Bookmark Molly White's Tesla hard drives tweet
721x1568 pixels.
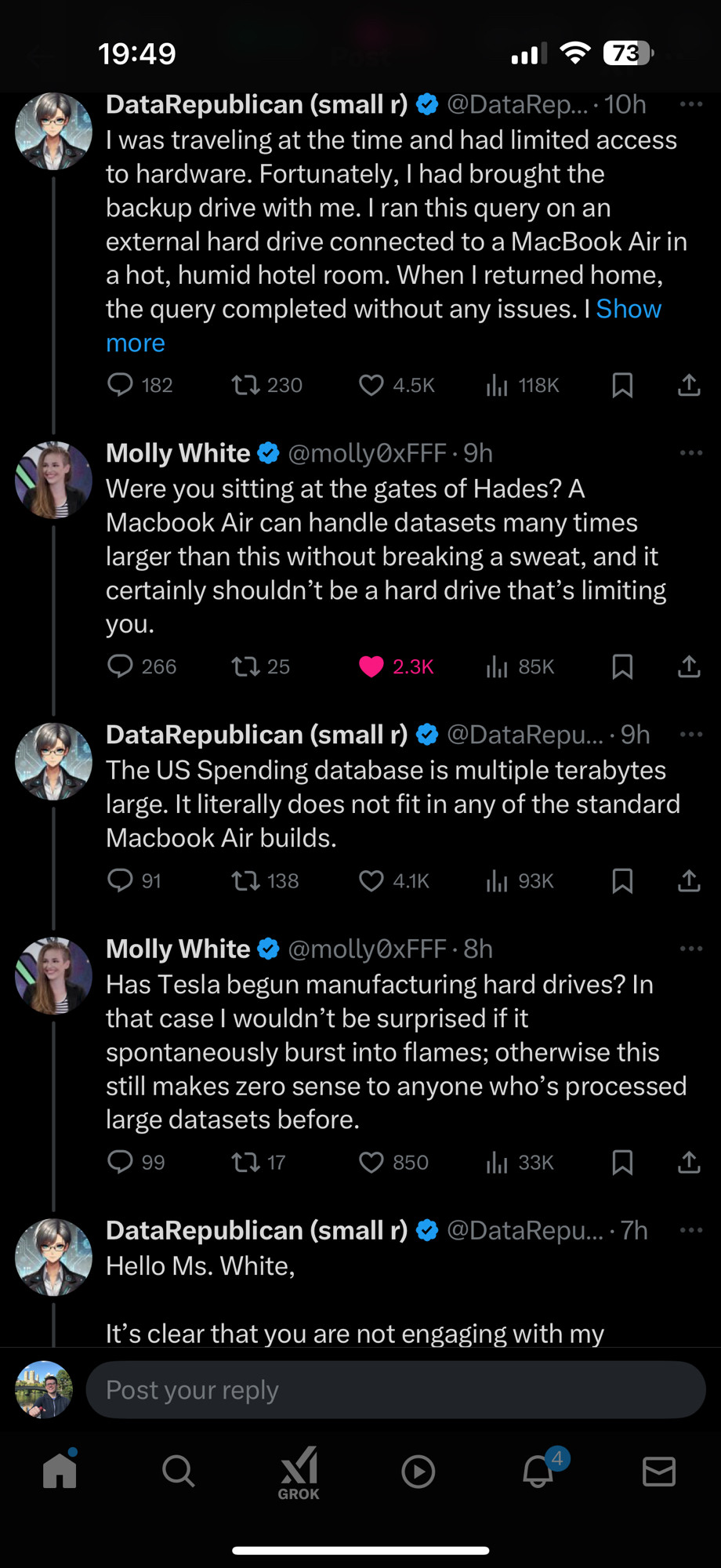click(622, 1162)
